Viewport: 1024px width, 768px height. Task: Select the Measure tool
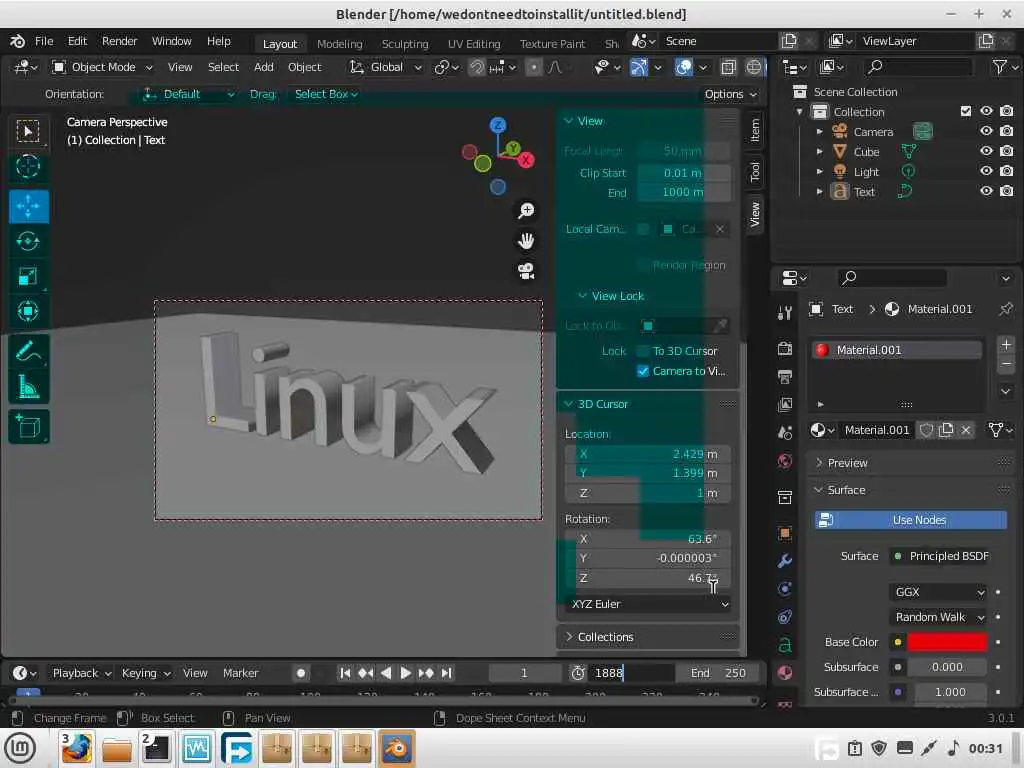pos(28,387)
